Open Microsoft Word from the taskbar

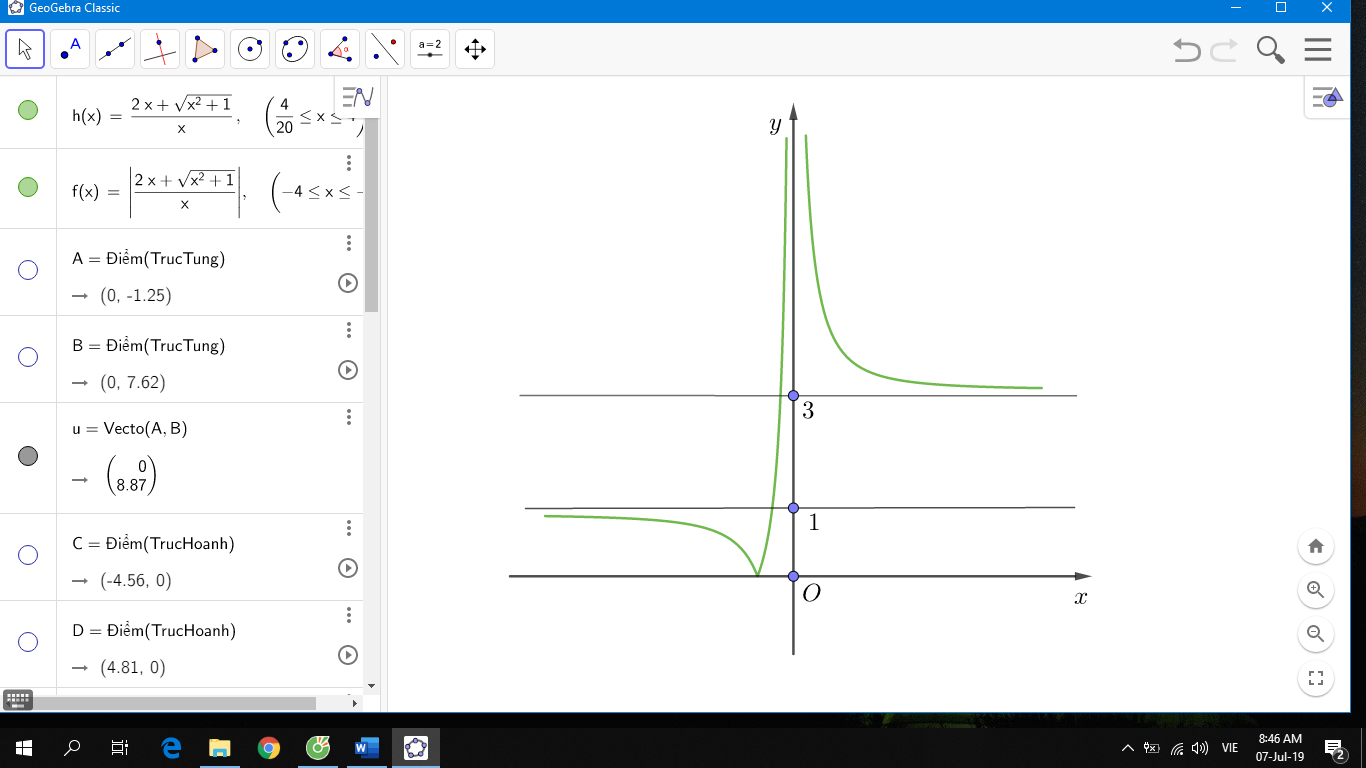(366, 747)
